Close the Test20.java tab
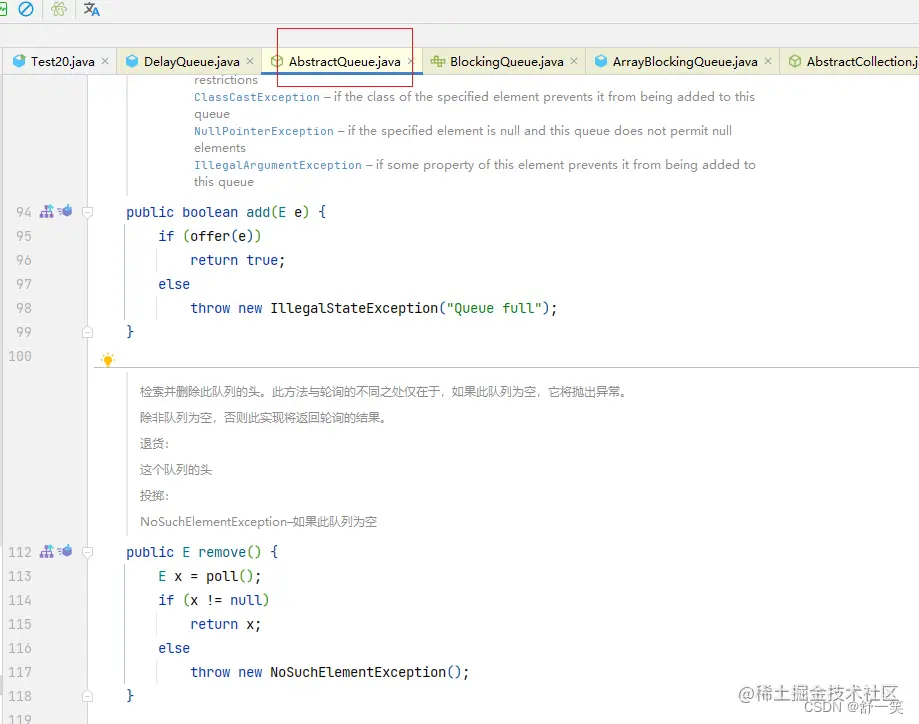Viewport: 919px width, 724px height. (x=105, y=61)
